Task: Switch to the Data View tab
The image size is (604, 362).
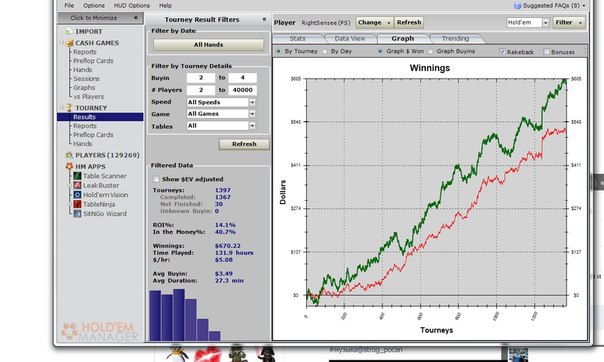Action: tap(350, 39)
